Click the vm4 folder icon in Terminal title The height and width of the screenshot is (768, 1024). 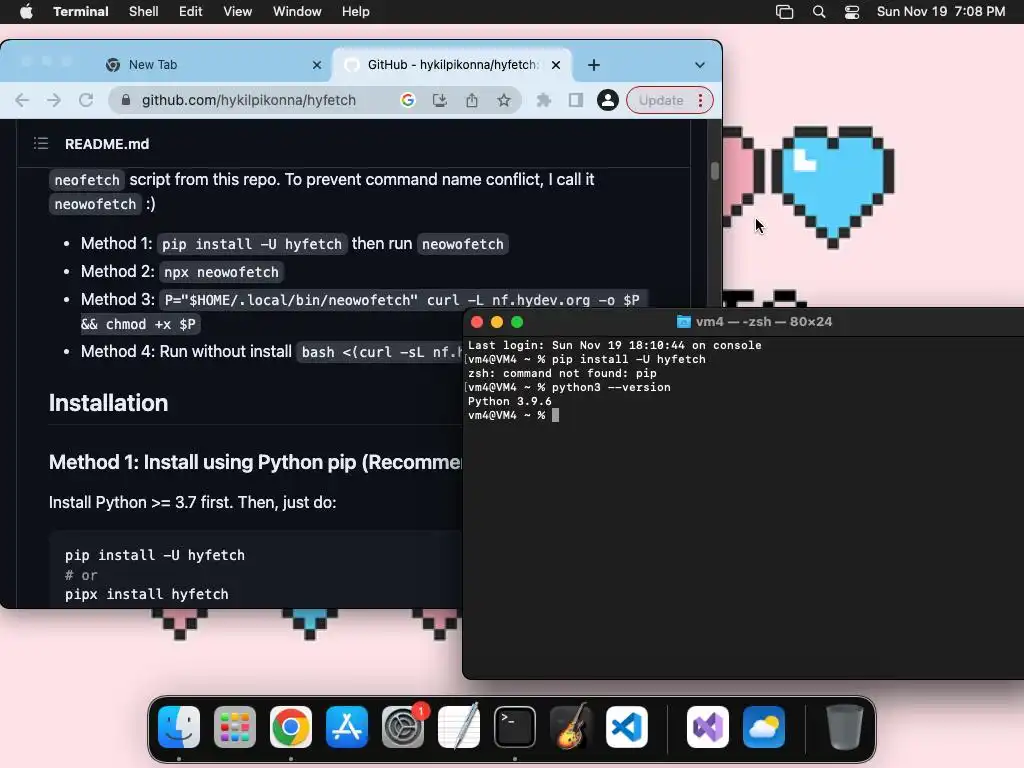[683, 321]
